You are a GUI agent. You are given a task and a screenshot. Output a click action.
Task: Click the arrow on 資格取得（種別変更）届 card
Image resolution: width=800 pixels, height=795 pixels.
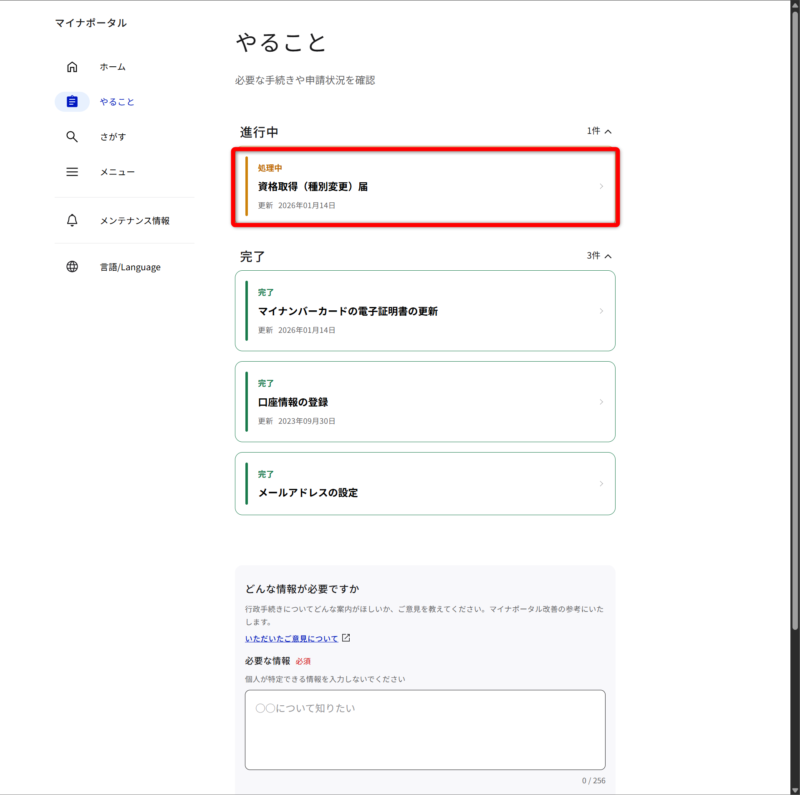tap(601, 186)
